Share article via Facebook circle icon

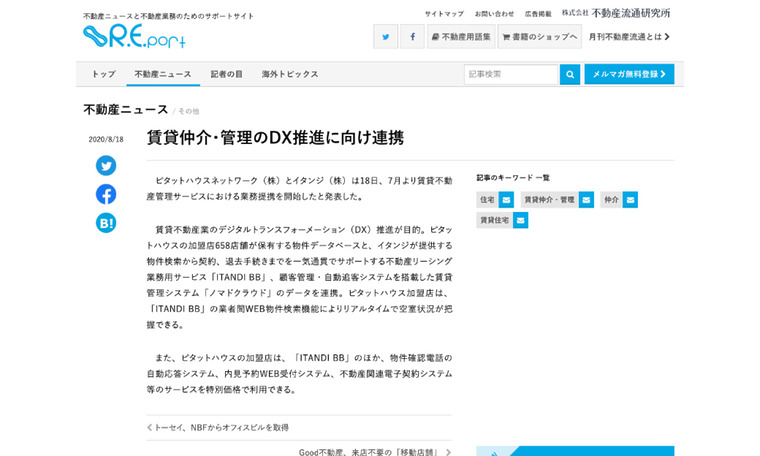coord(106,194)
